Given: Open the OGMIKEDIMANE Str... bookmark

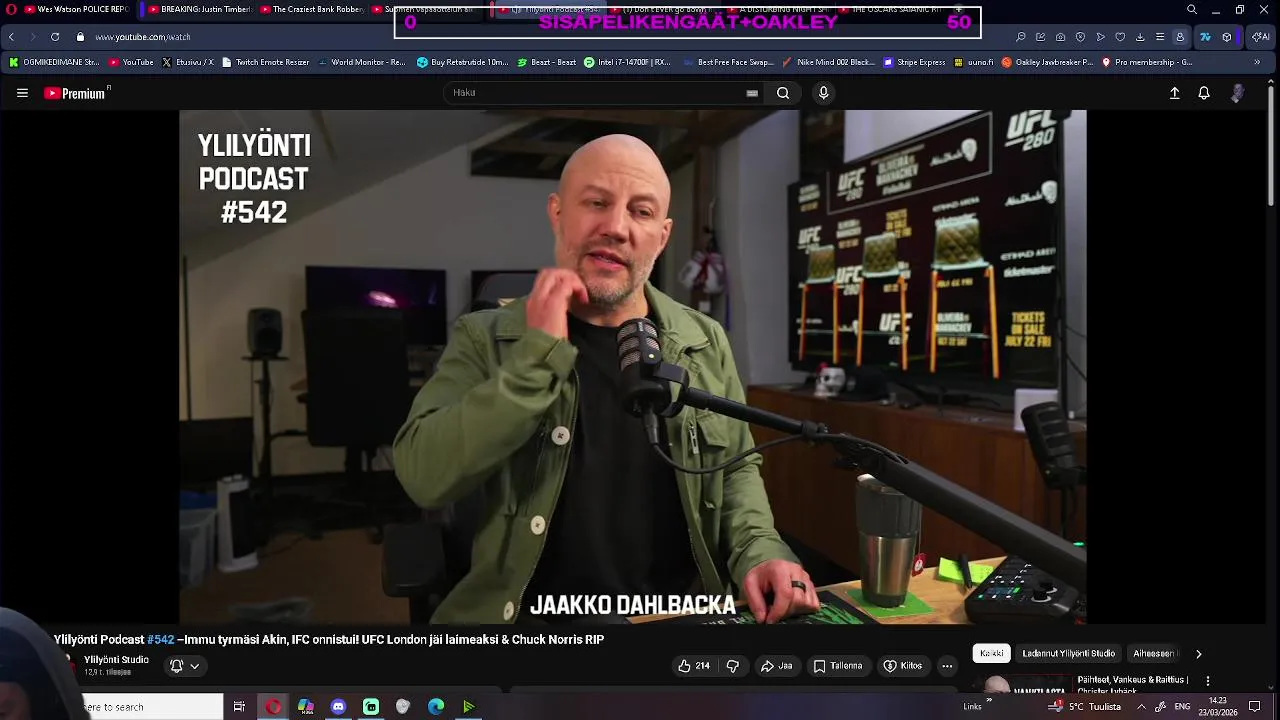Looking at the screenshot, I should click(54, 62).
